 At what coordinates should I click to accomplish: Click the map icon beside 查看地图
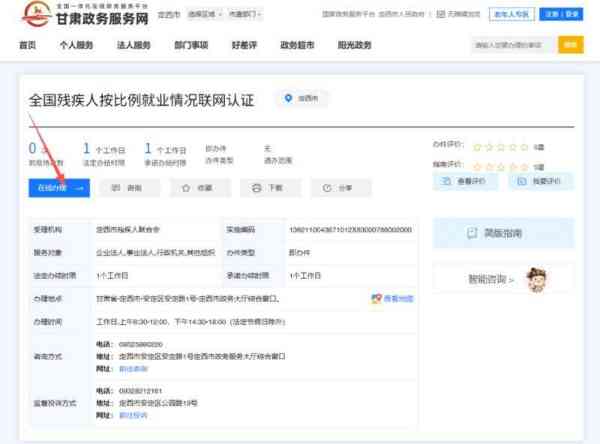(x=377, y=299)
